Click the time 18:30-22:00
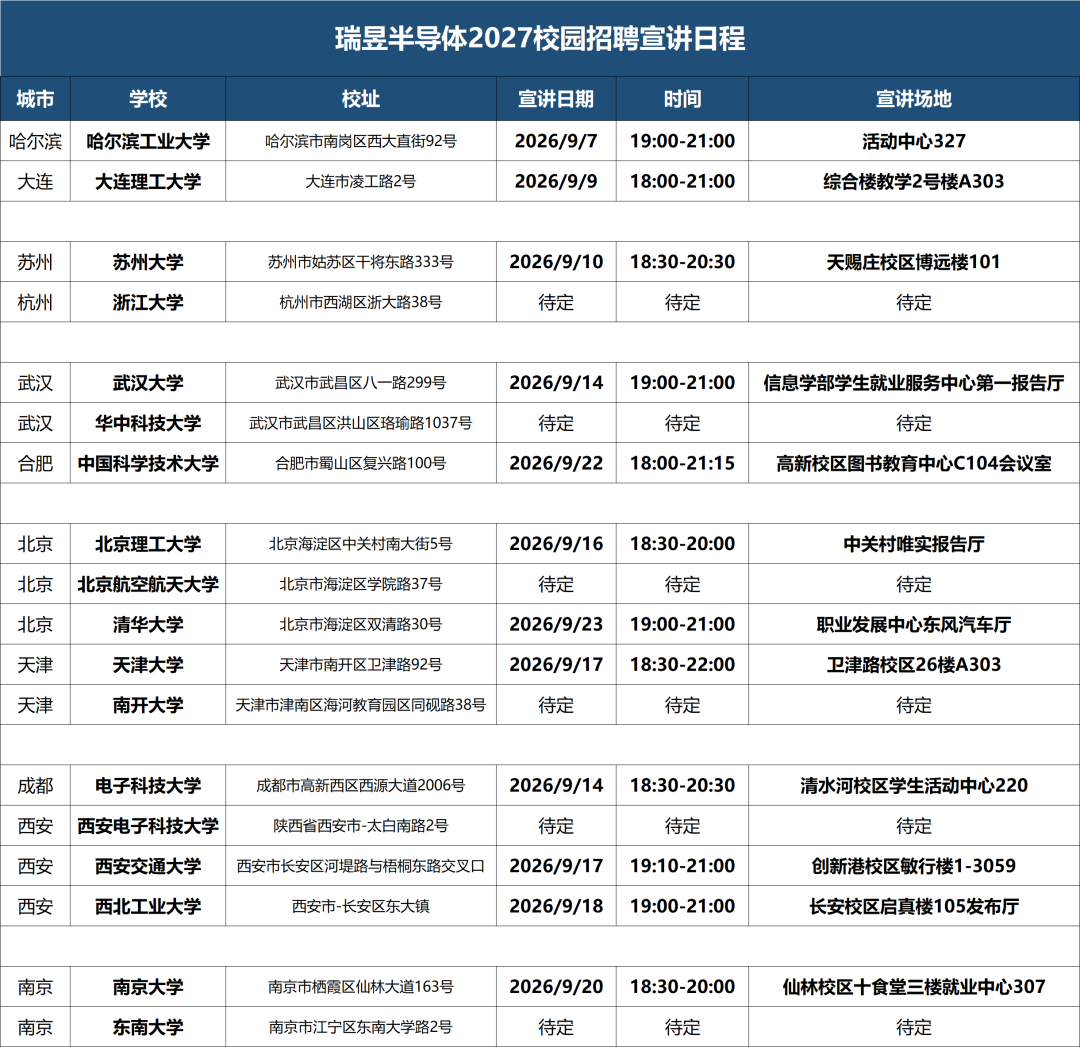 [x=683, y=665]
